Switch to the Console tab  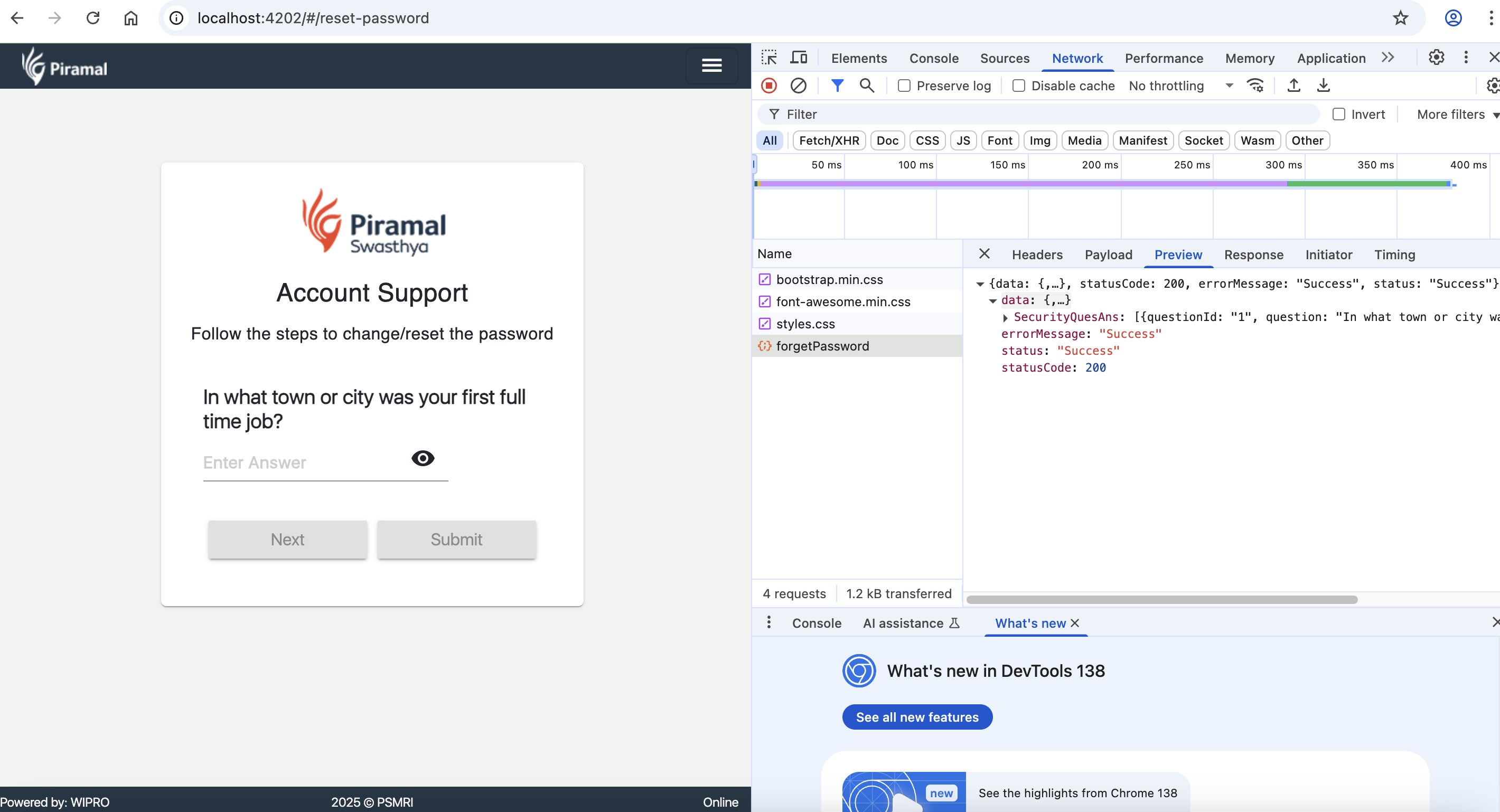933,58
